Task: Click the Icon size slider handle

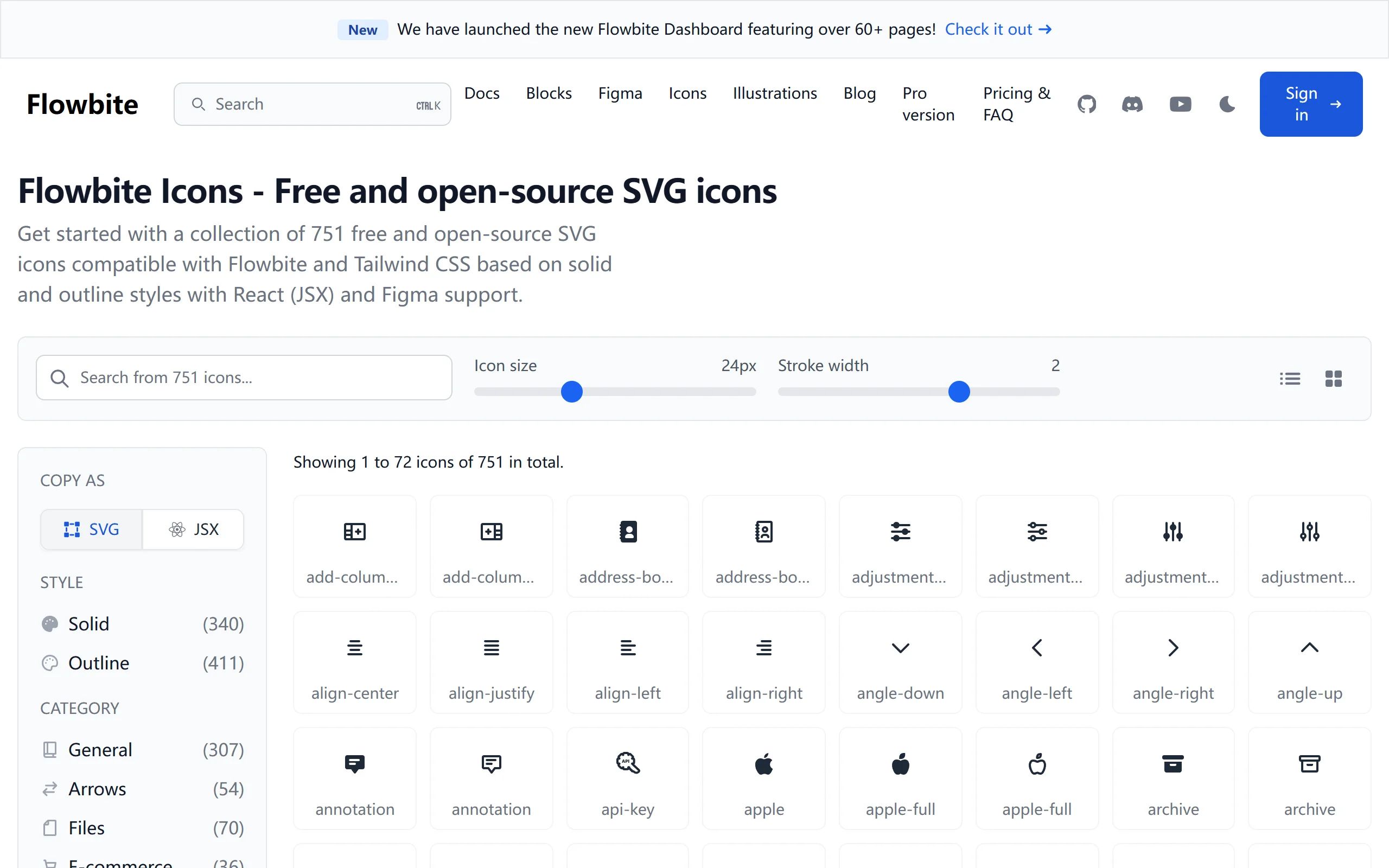Action: coord(572,392)
